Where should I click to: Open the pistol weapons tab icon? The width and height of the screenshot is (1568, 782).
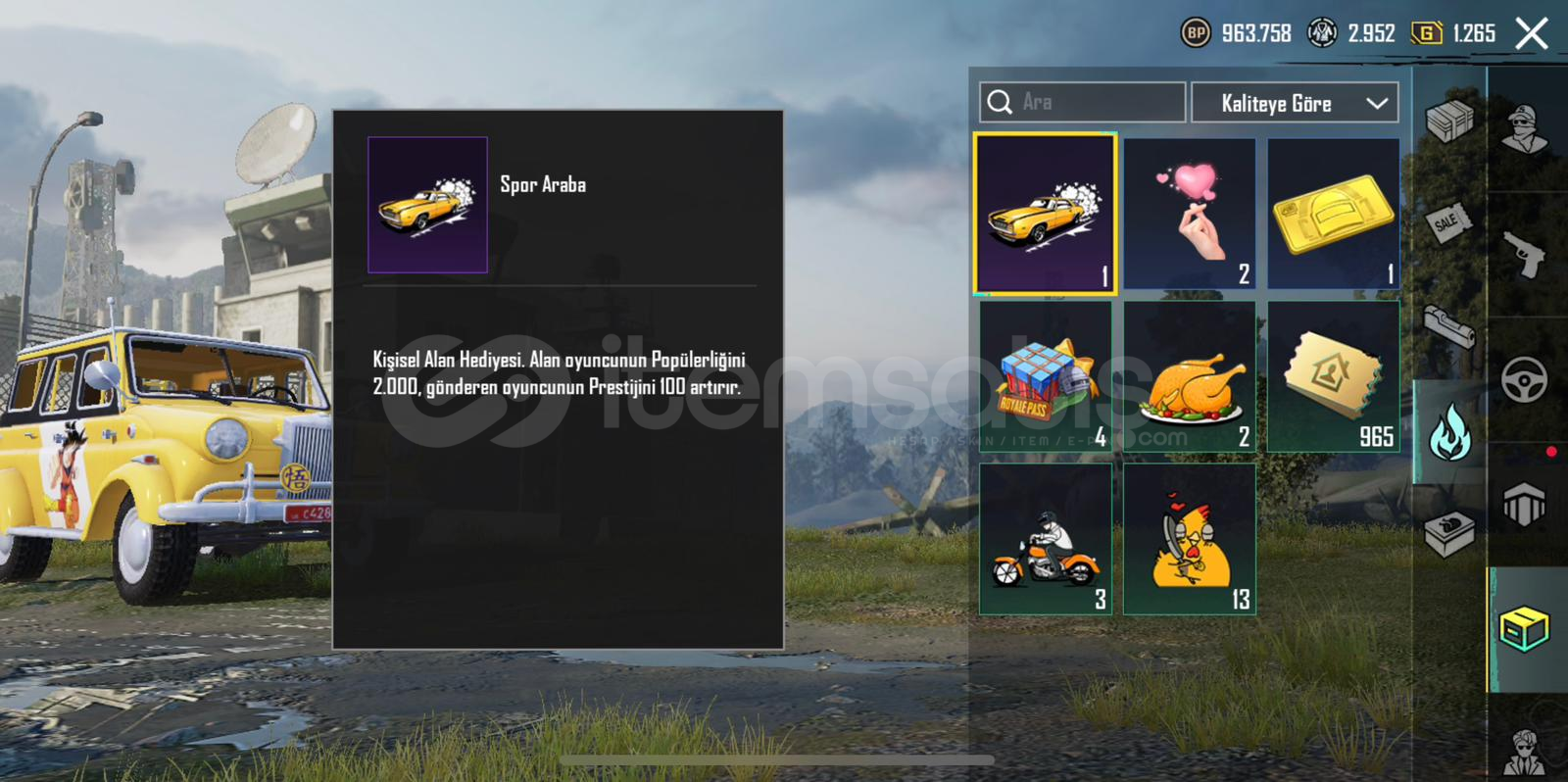coord(1525,254)
